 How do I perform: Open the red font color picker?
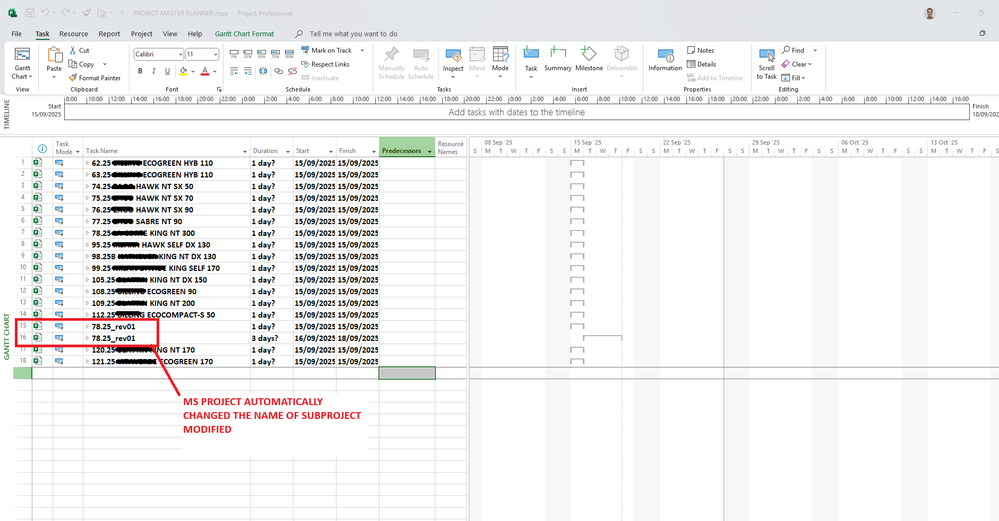tap(205, 71)
